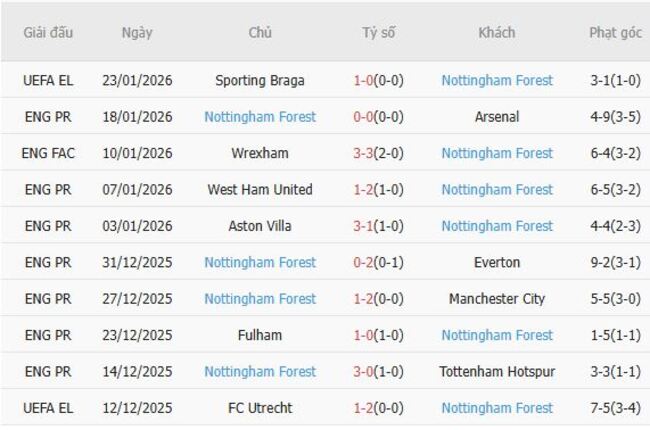
Task: Click the Wrexham team name
Action: [260, 153]
